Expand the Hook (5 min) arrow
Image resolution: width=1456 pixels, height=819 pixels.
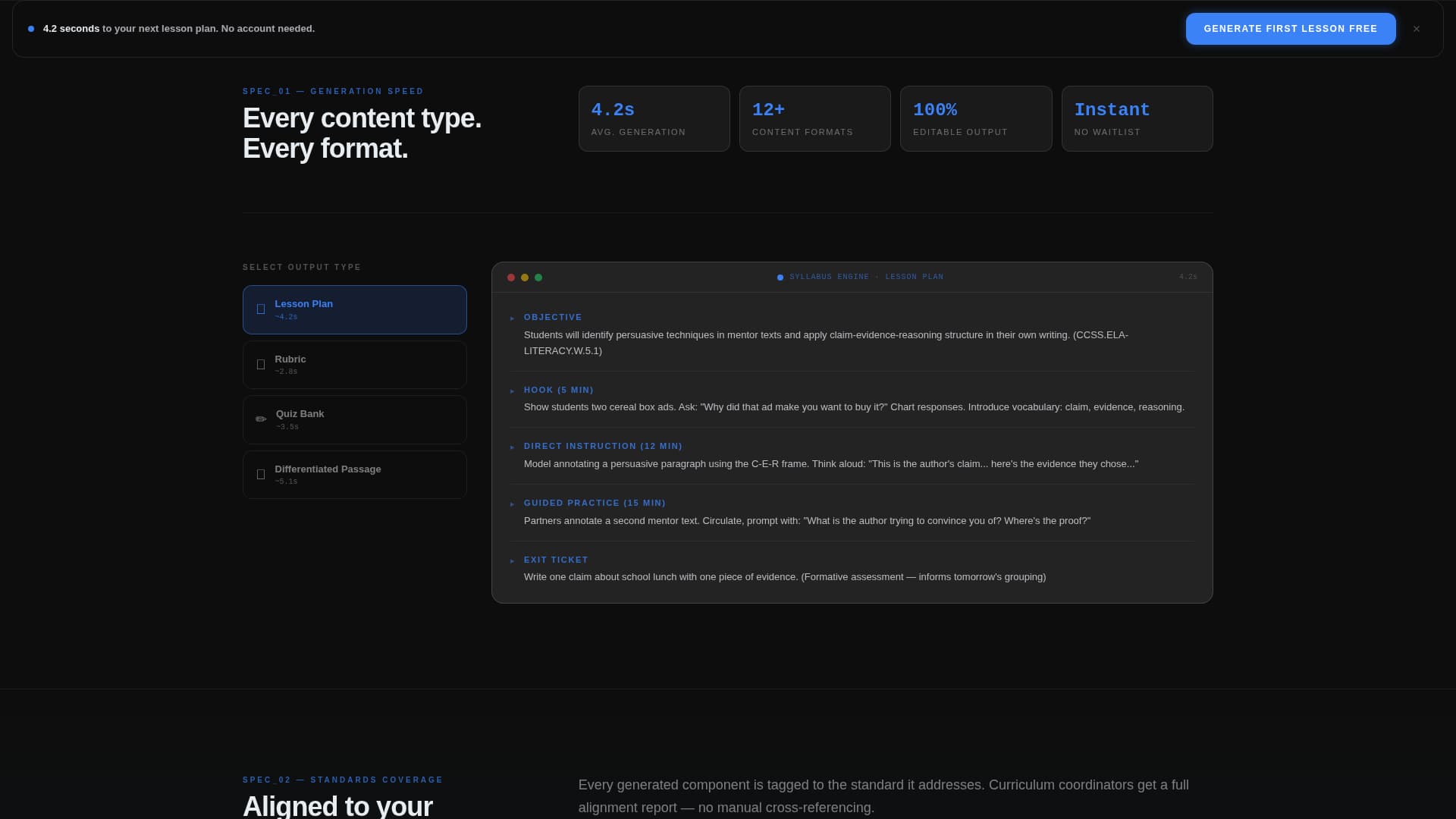point(513,391)
